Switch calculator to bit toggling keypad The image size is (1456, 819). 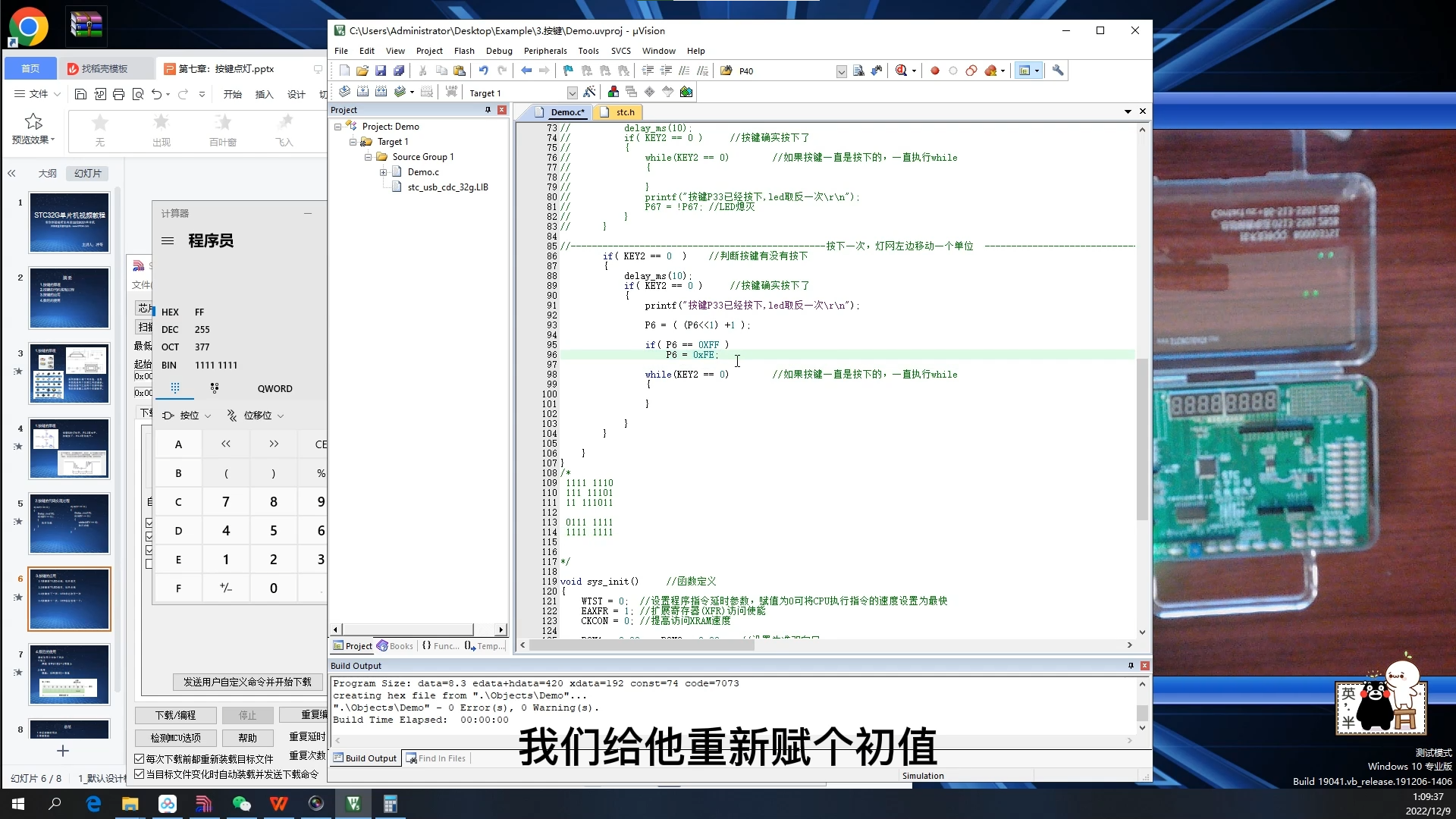point(215,388)
